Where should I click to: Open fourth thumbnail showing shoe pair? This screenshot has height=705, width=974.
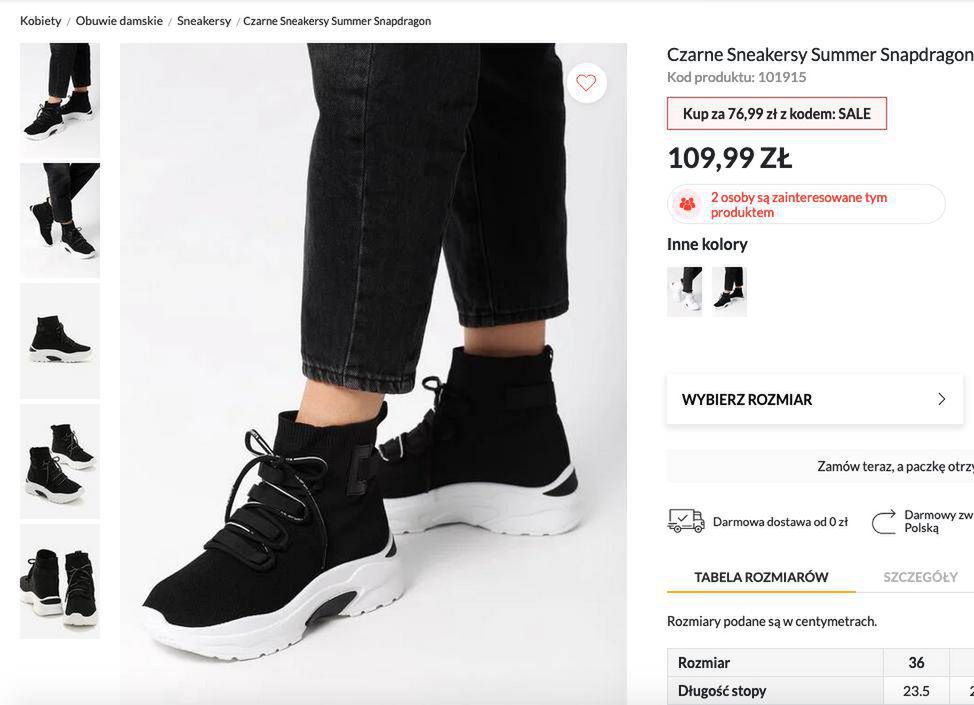[x=60, y=461]
